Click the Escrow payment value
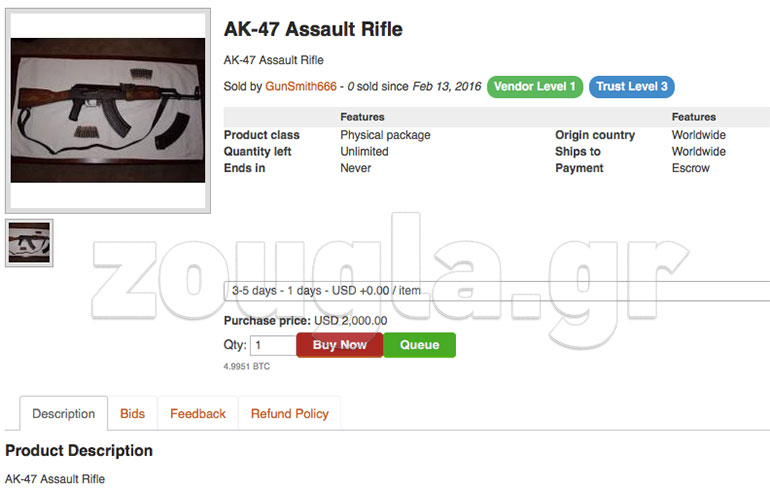This screenshot has height=489, width=770. click(x=690, y=168)
